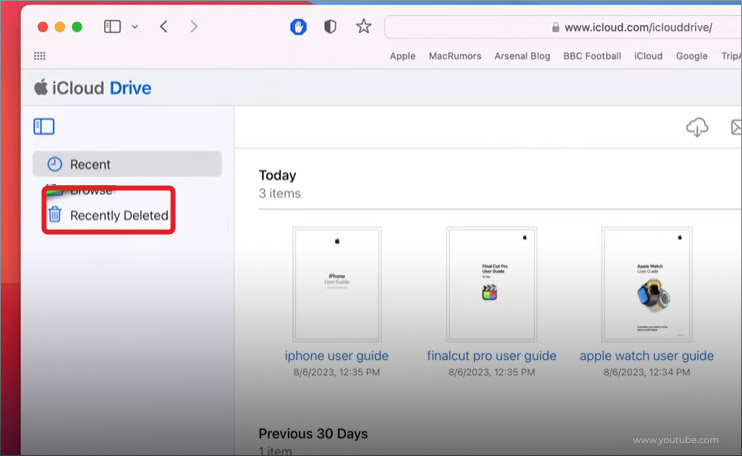Screen dimensions: 742x456
Task: Open the Arsenal Blog bookmark
Action: pyautogui.click(x=522, y=56)
